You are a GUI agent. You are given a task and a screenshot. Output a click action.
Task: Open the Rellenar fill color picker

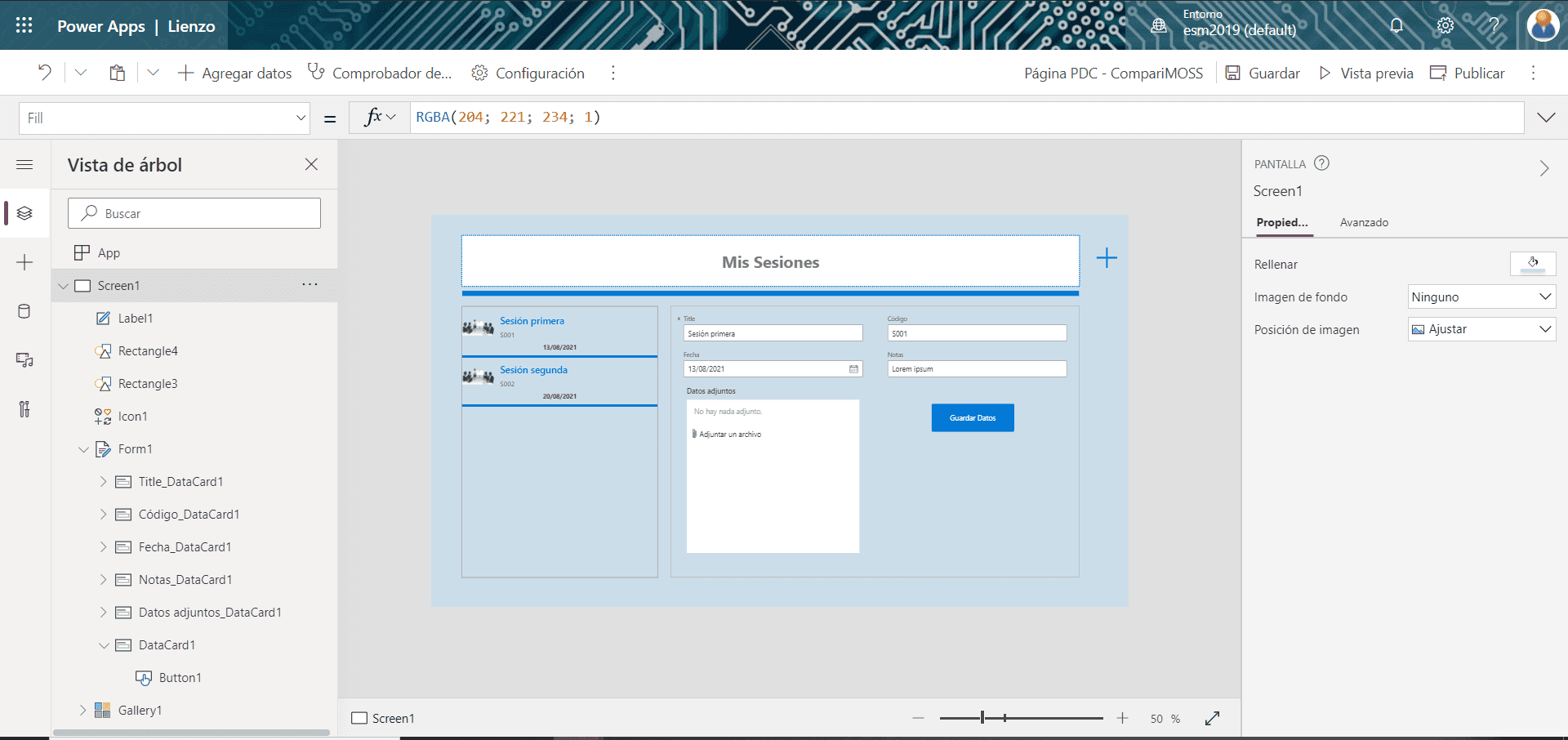click(x=1533, y=264)
